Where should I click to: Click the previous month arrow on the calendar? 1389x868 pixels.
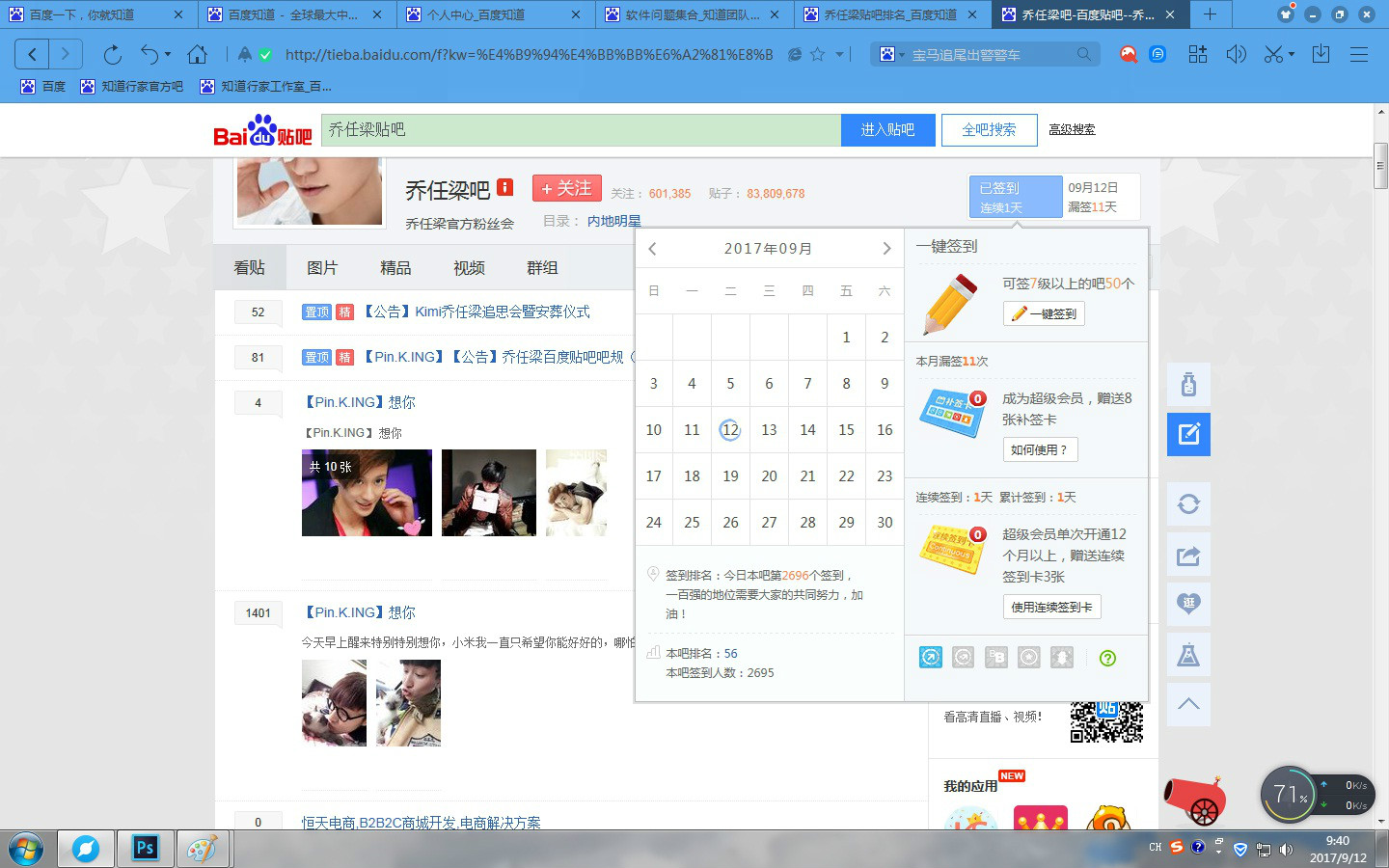pyautogui.click(x=652, y=248)
